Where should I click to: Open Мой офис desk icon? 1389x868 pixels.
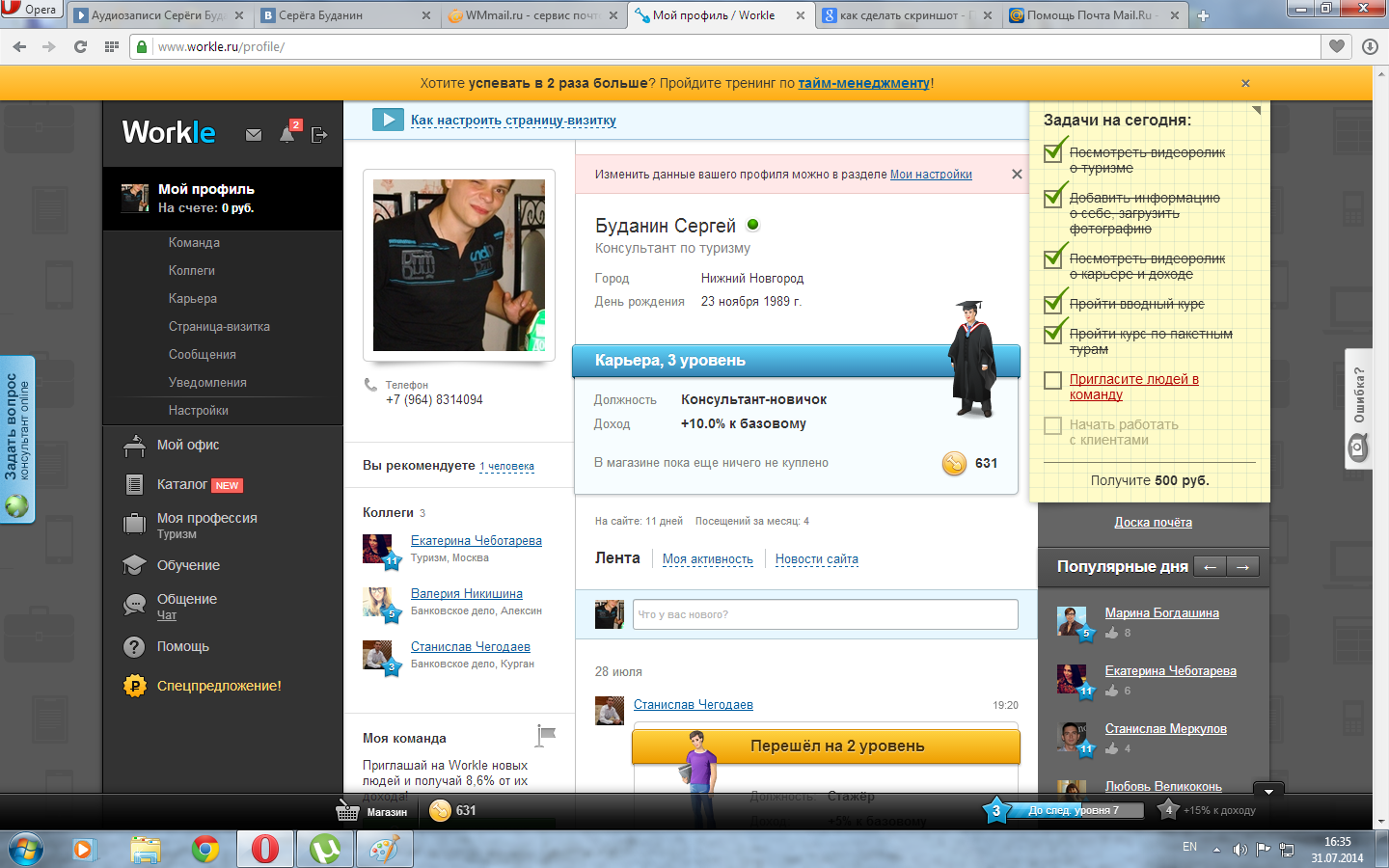pos(134,446)
